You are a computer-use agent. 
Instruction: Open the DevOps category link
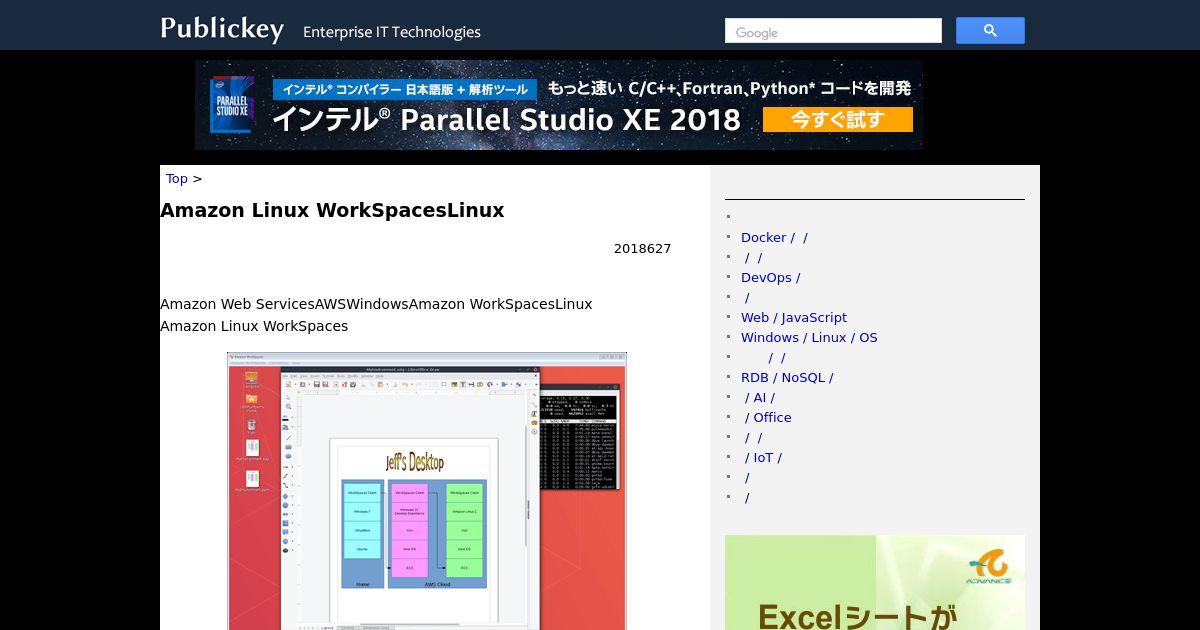[770, 277]
